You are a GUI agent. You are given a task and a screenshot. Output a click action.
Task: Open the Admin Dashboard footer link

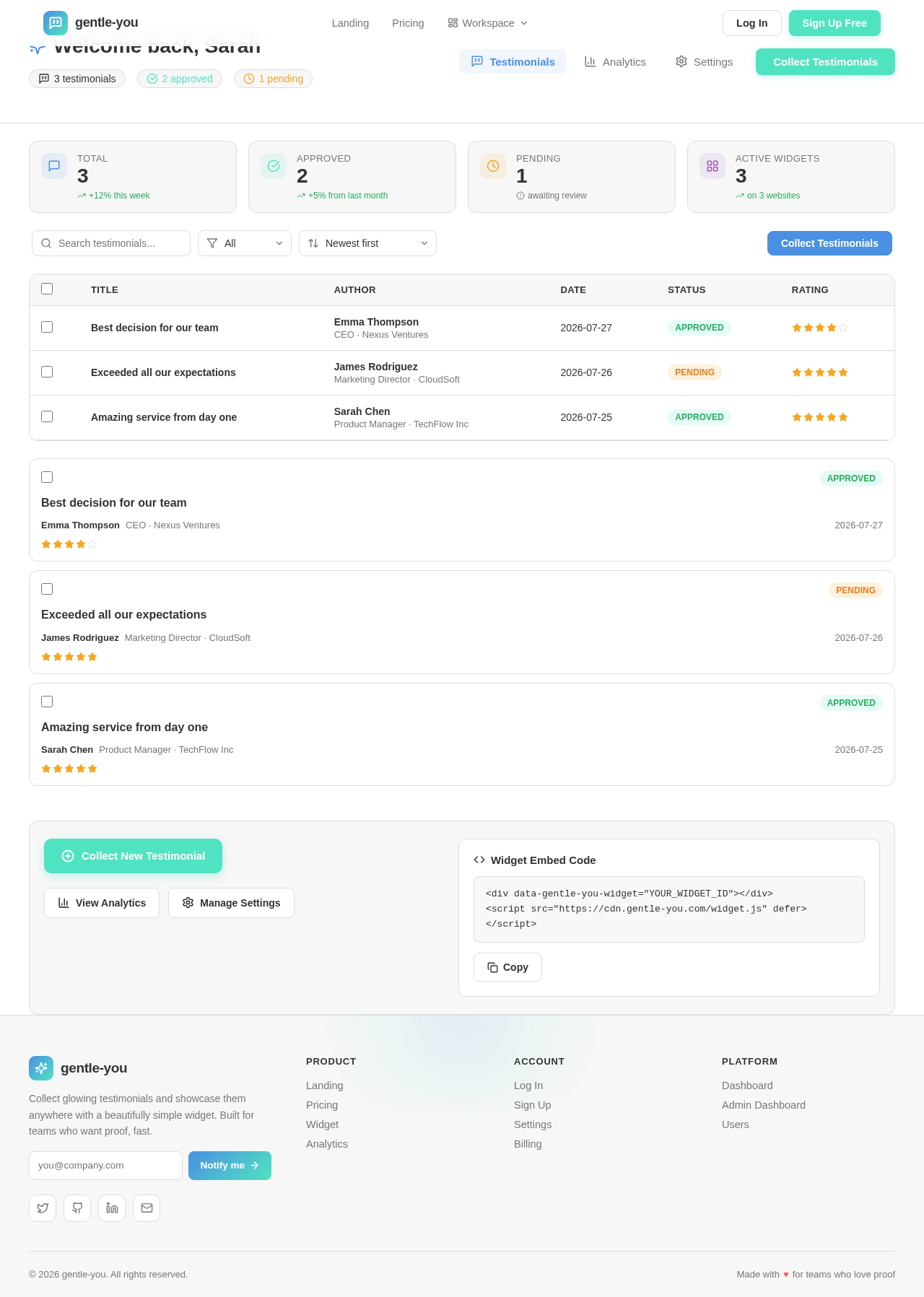click(x=764, y=1105)
